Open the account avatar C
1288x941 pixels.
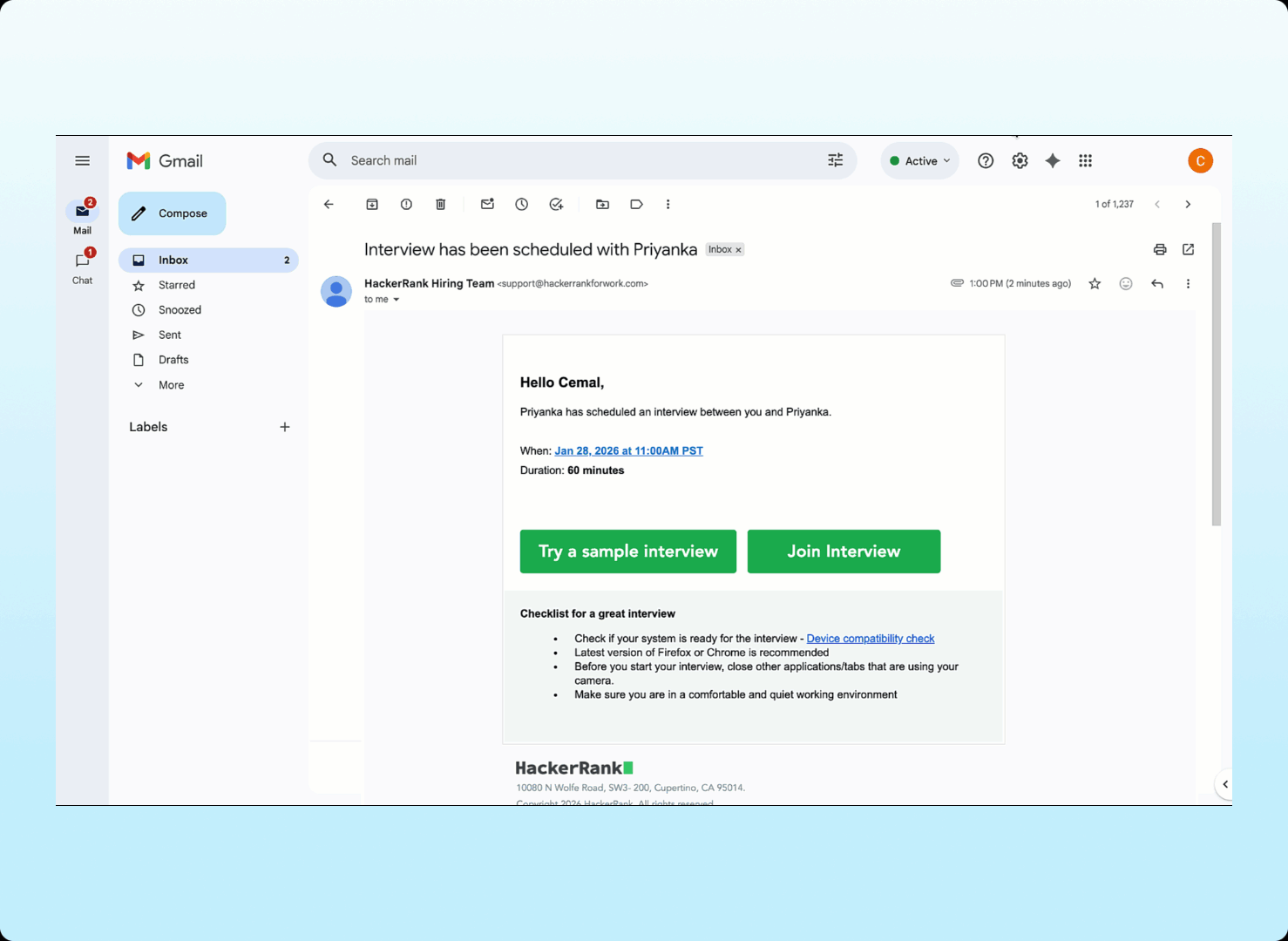1200,160
